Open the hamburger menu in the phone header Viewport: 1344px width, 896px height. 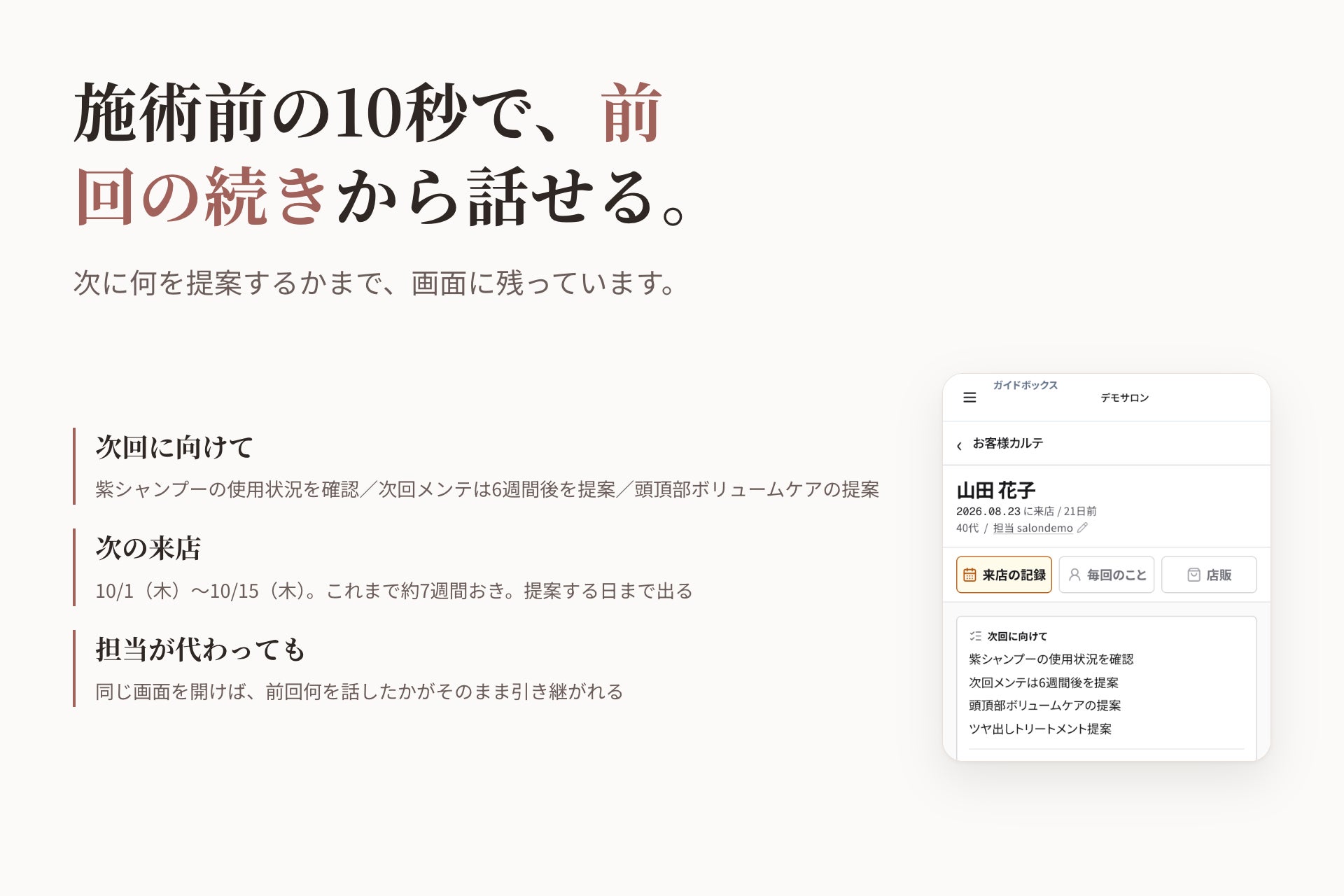(969, 398)
